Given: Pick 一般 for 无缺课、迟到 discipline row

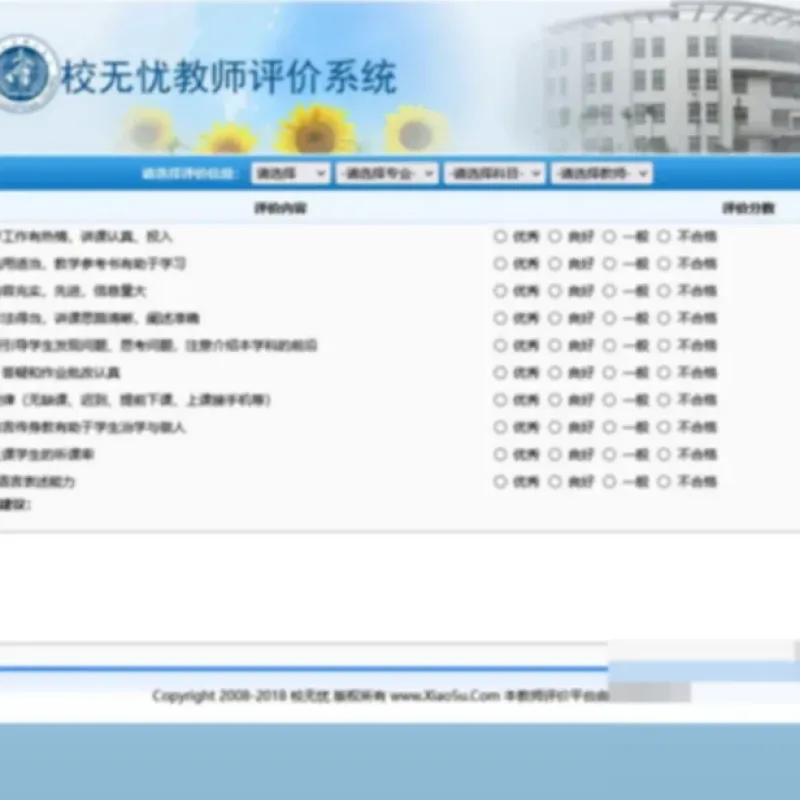Looking at the screenshot, I should click(x=609, y=399).
